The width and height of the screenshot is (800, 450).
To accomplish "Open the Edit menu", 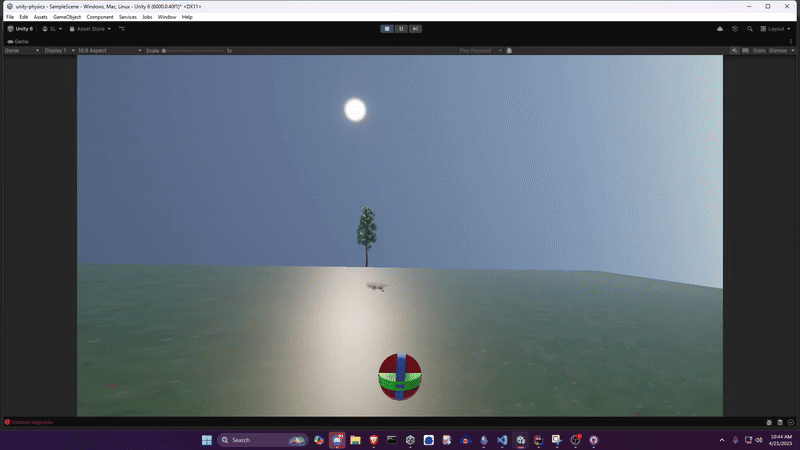I will click(23, 17).
